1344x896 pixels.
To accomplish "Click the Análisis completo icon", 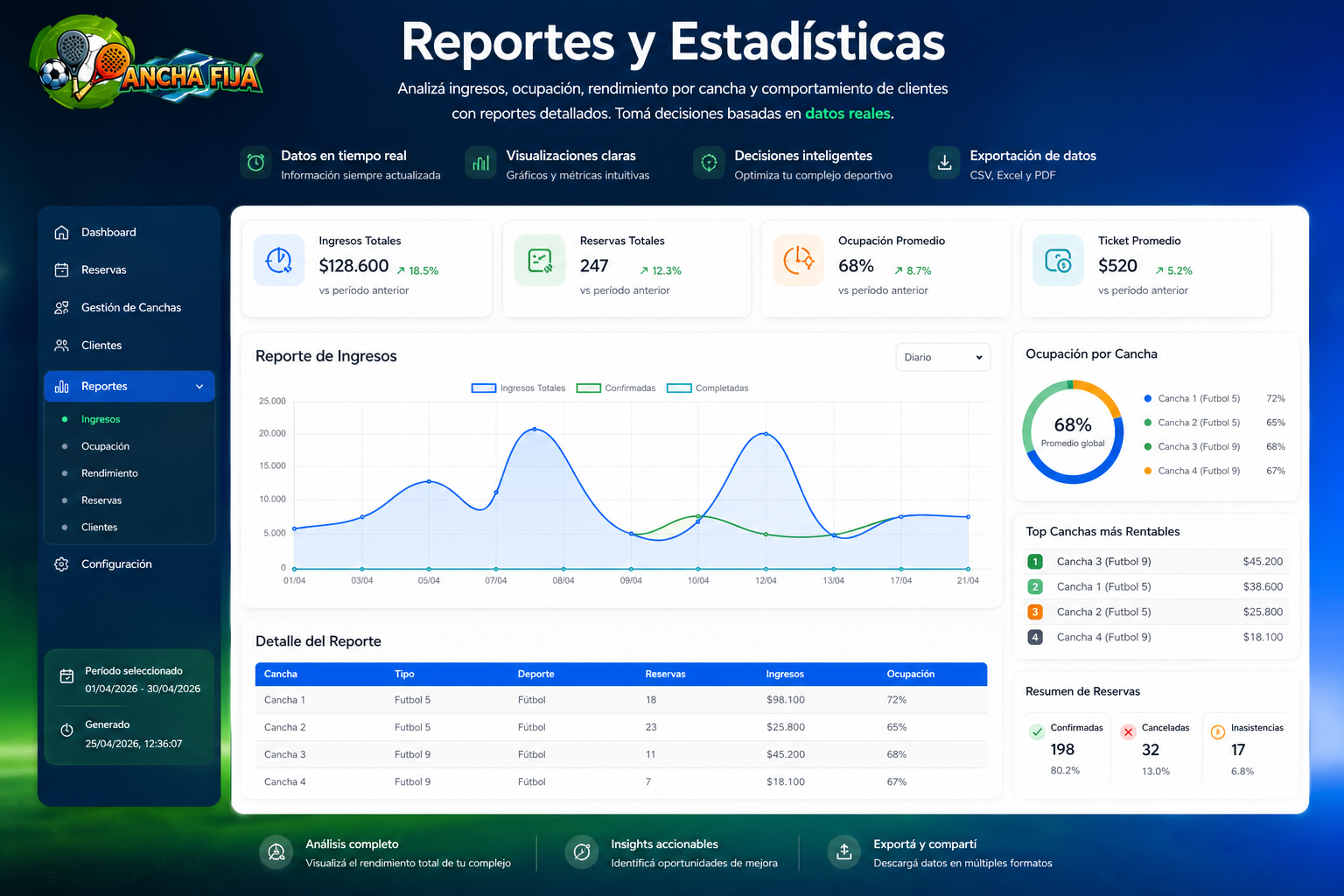I will click(276, 852).
